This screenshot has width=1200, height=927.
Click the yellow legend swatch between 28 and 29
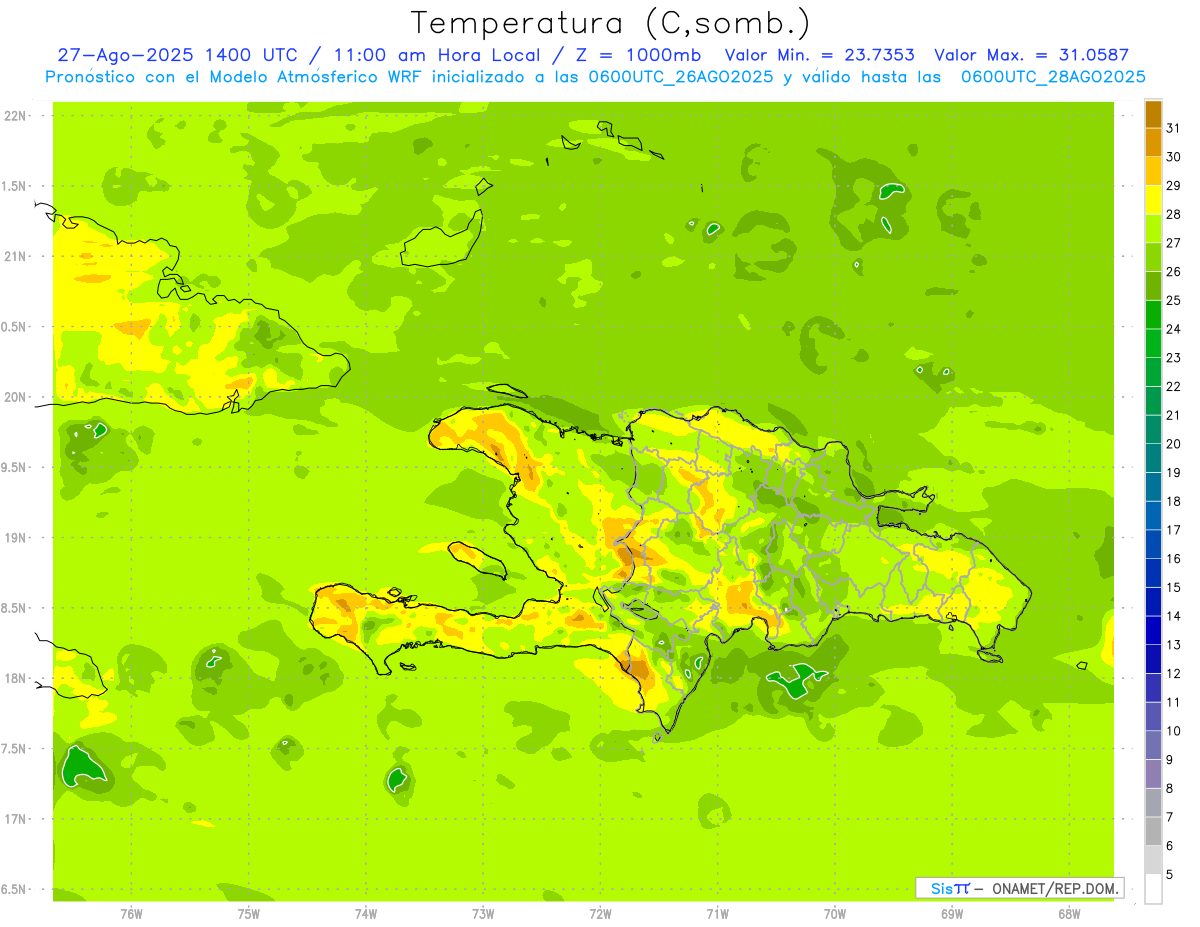coord(1153,200)
